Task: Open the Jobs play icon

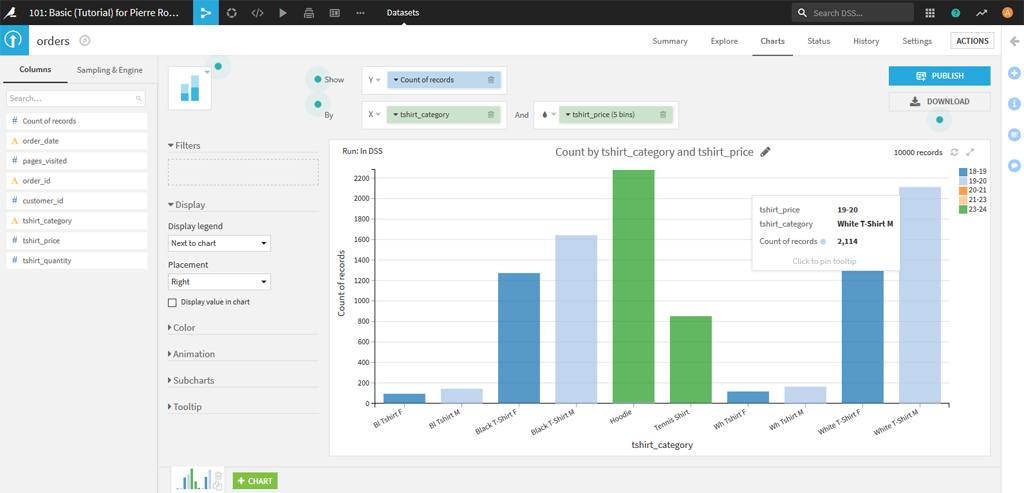Action: pos(283,12)
